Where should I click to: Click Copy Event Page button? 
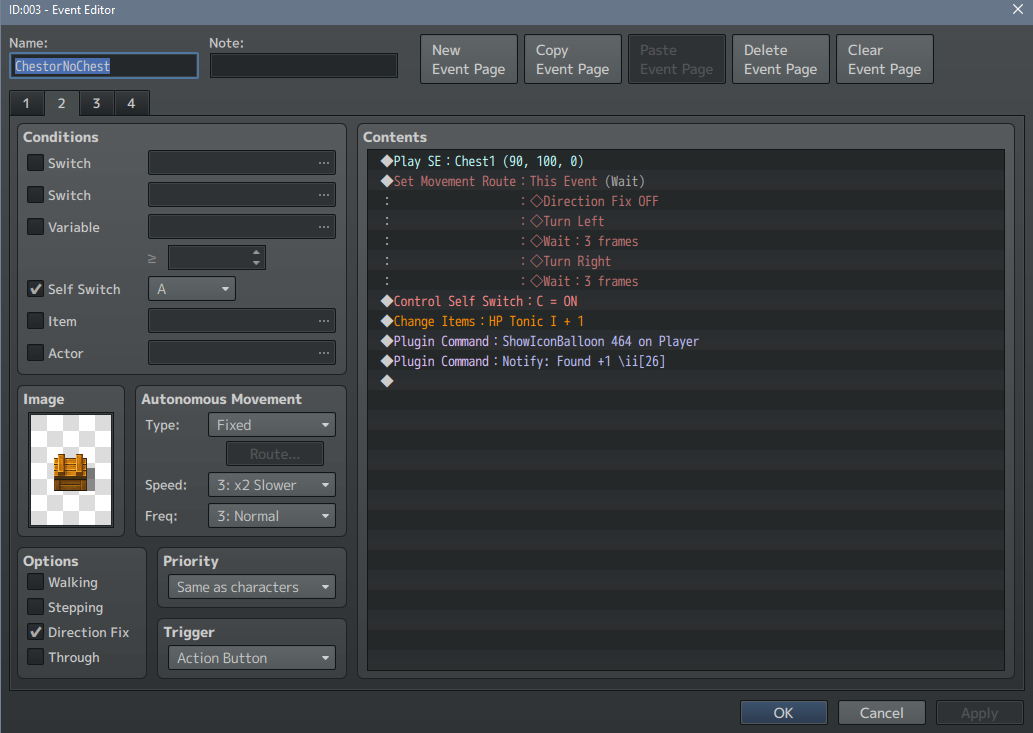[573, 59]
